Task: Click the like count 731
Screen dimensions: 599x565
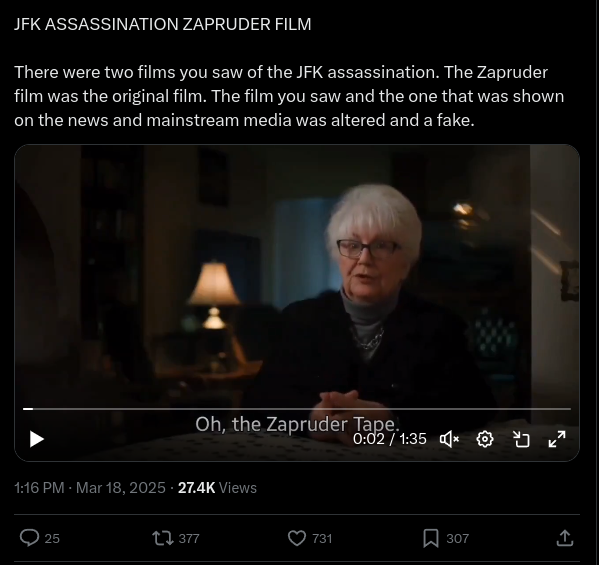Action: click(322, 539)
